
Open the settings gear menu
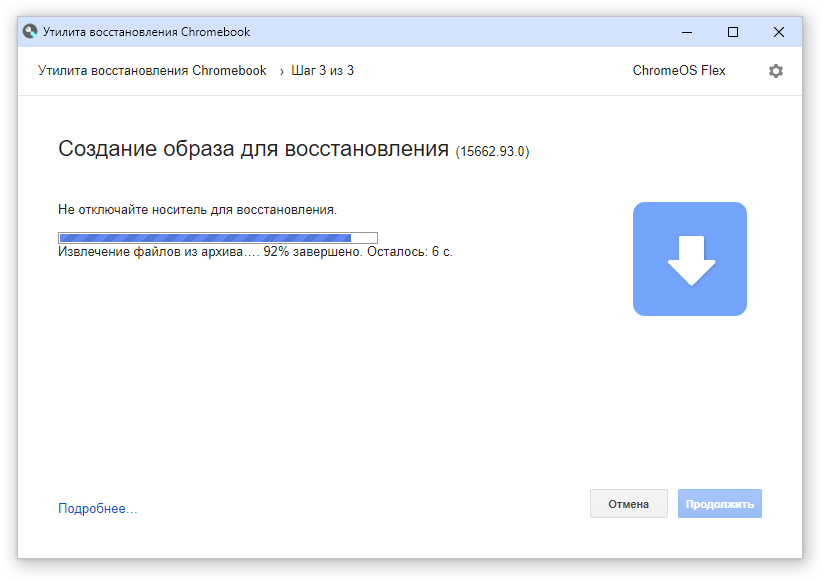tap(776, 71)
